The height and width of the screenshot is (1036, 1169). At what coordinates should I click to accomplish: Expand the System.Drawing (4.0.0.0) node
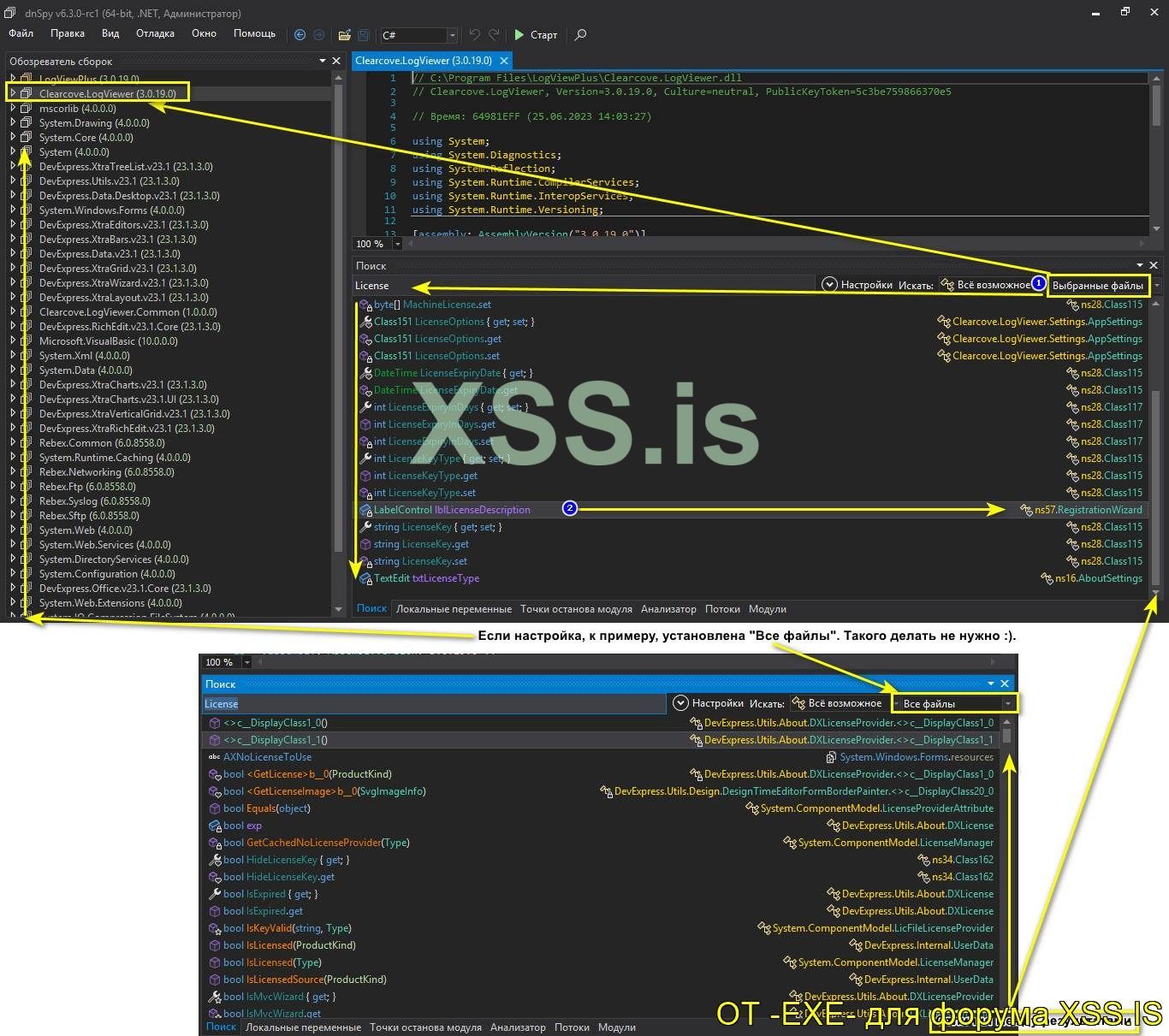pyautogui.click(x=13, y=123)
